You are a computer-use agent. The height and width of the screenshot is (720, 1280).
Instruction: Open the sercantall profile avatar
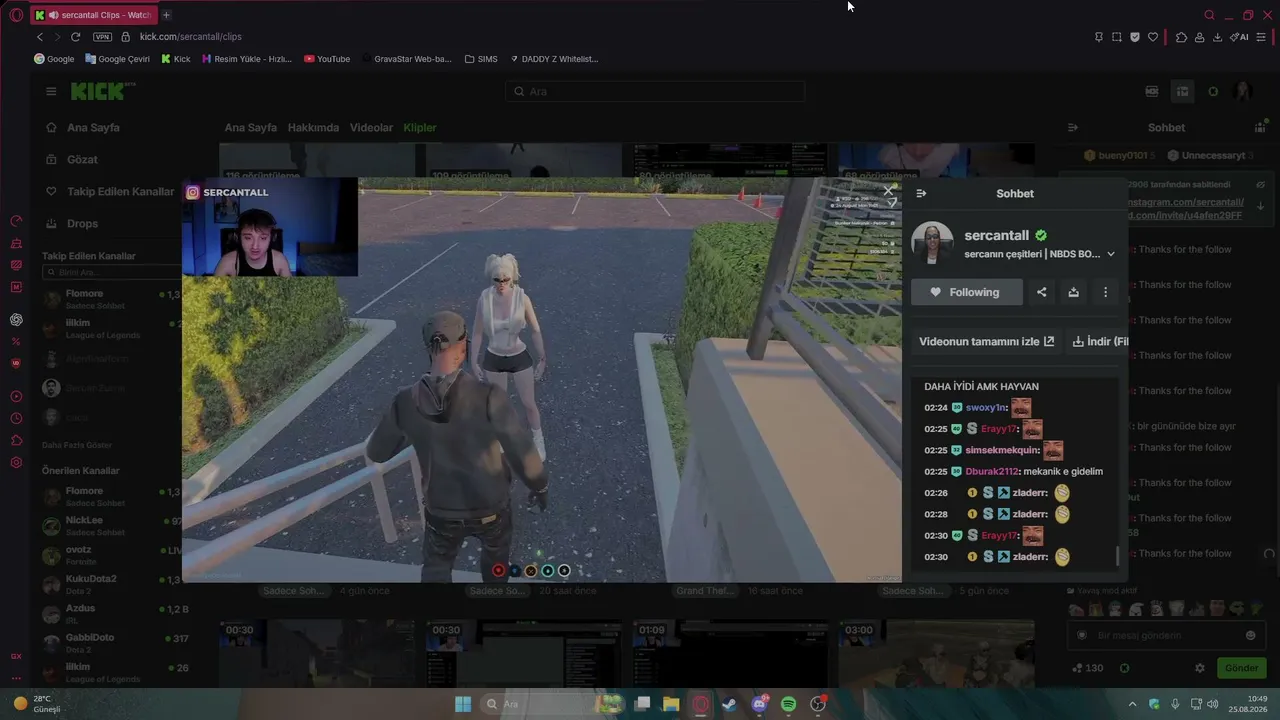tap(932, 242)
